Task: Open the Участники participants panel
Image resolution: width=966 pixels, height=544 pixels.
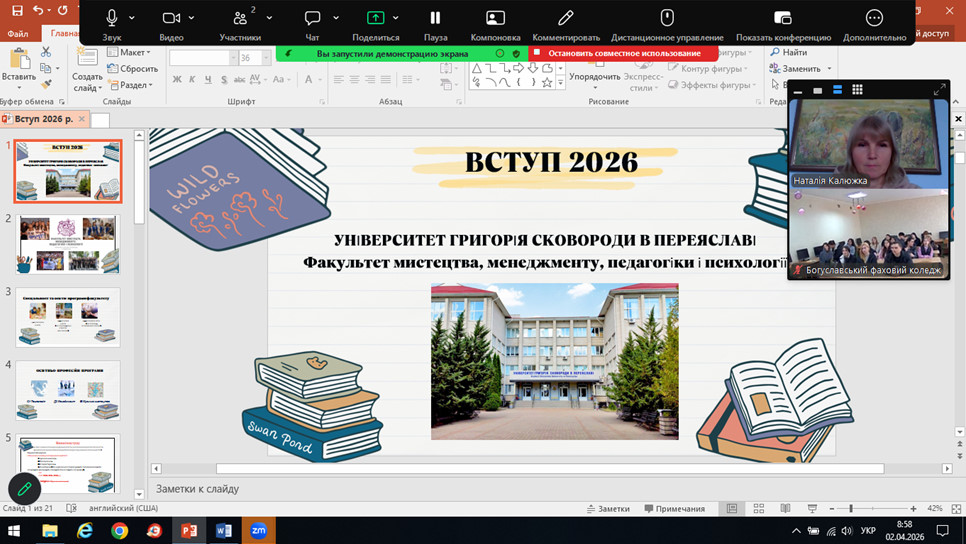Action: coord(240,18)
